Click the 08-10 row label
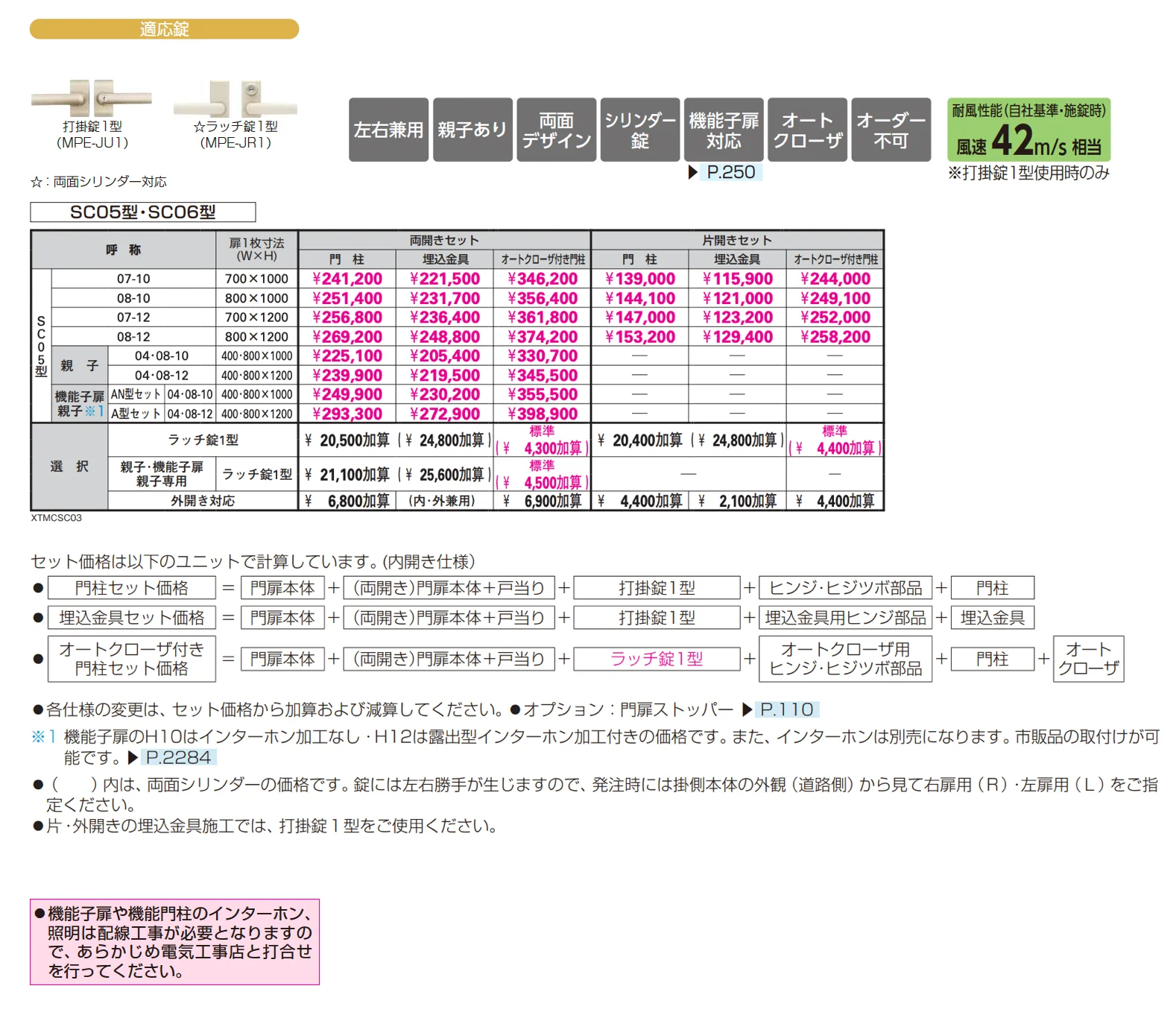The image size is (1176, 1015). [x=133, y=298]
